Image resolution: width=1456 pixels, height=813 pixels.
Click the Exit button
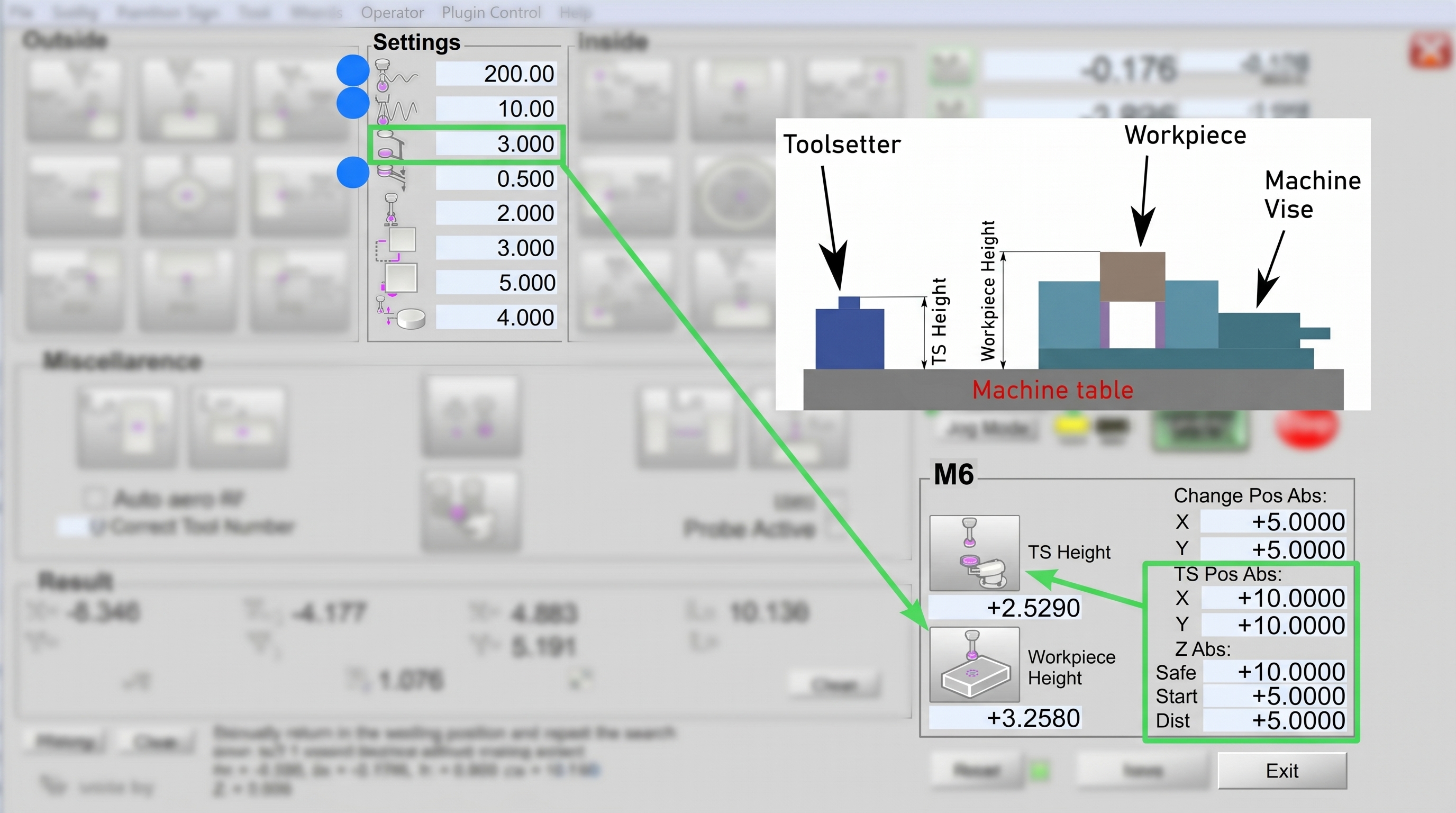coord(1282,771)
